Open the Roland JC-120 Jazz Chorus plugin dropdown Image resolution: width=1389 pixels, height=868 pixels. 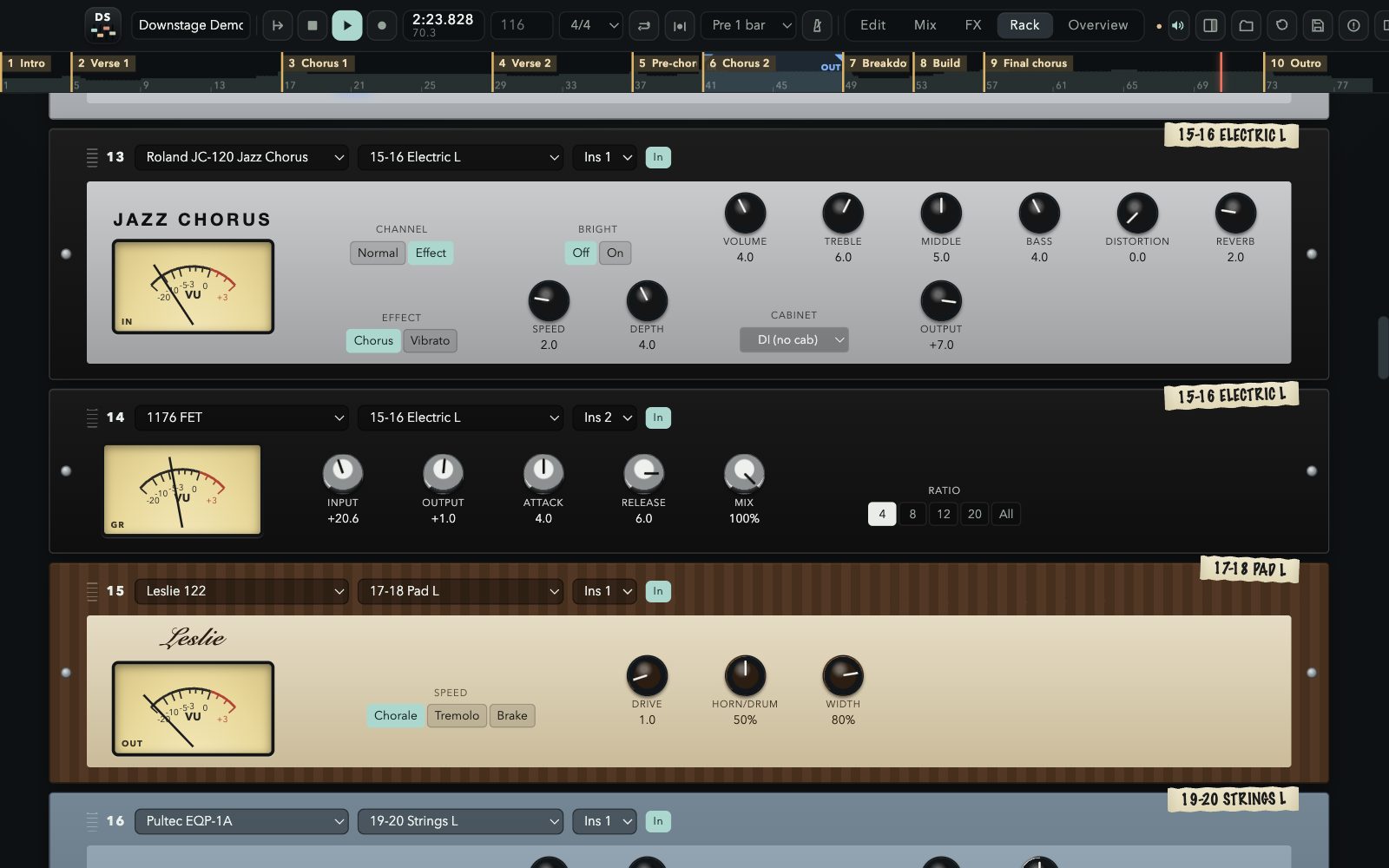[x=241, y=157]
